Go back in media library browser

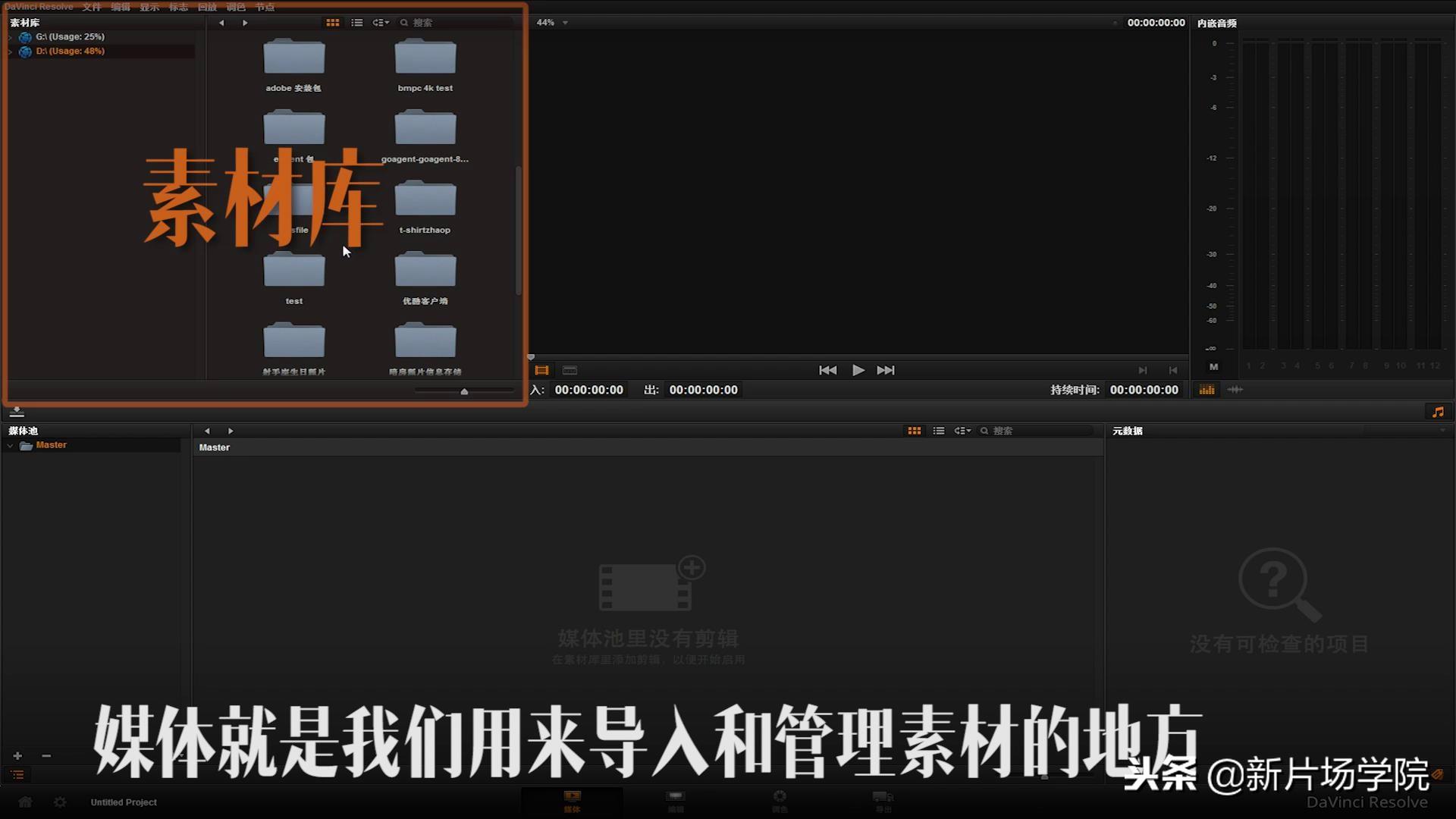(x=221, y=23)
